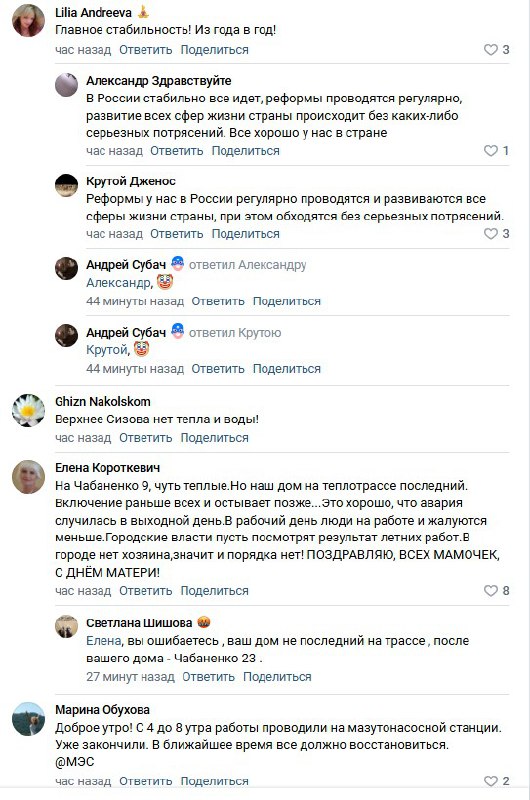
Task: Open Lilia Andreeva's profile avatar
Action: click(29, 21)
